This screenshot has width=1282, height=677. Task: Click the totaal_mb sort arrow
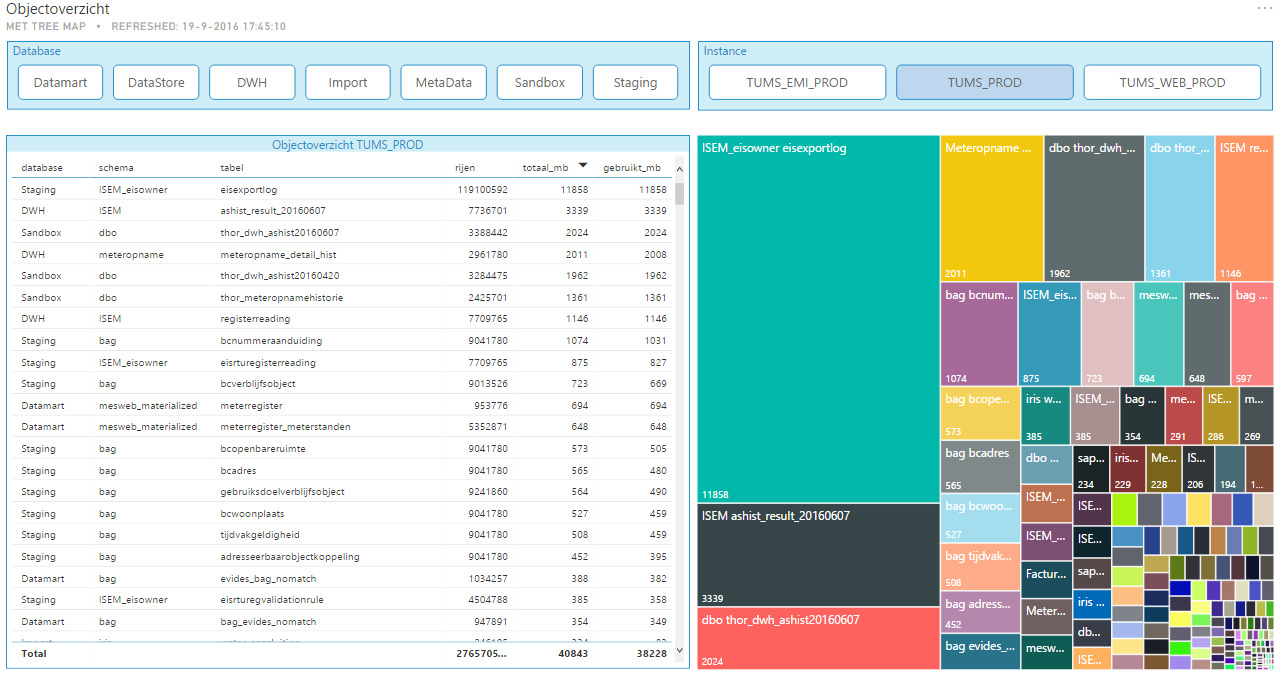(x=583, y=165)
